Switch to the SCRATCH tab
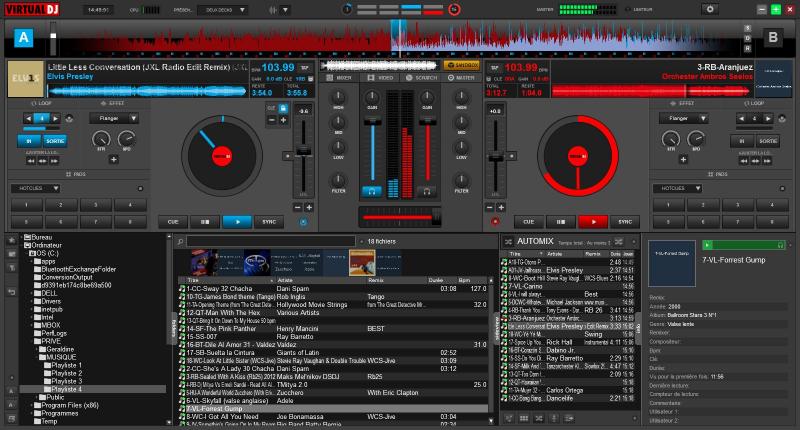Image resolution: width=800 pixels, height=430 pixels. (421, 78)
